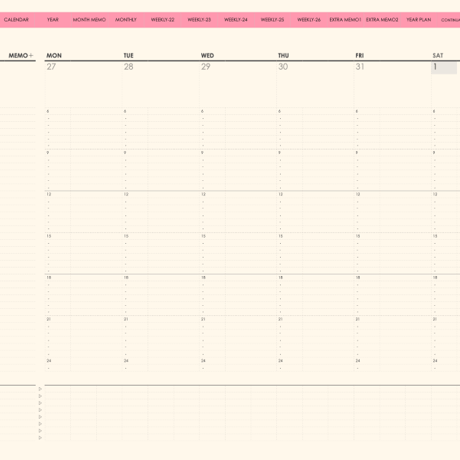This screenshot has height=460, width=460.
Task: Click the SAT column header
Action: (438, 56)
